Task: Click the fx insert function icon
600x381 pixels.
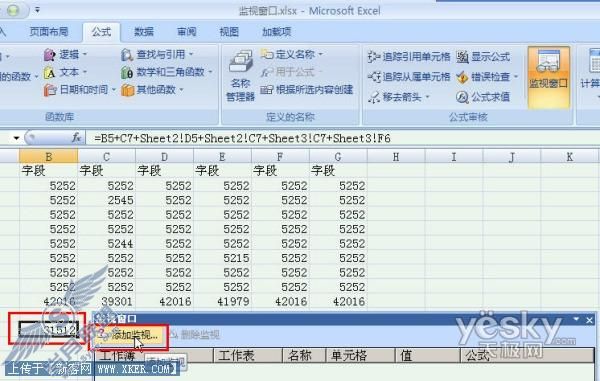Action: (77, 138)
